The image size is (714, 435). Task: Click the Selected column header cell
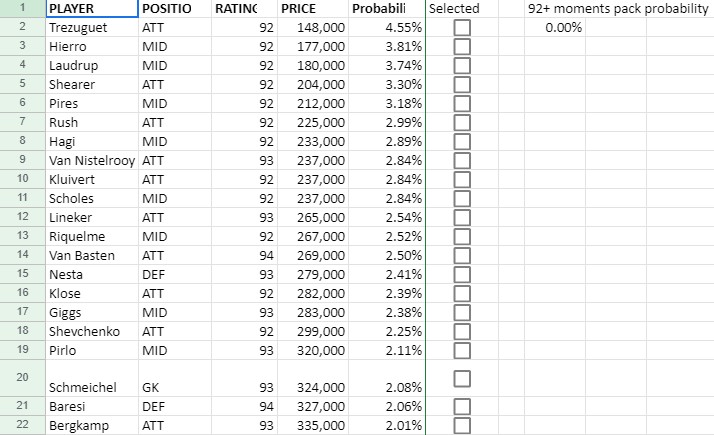(462, 8)
